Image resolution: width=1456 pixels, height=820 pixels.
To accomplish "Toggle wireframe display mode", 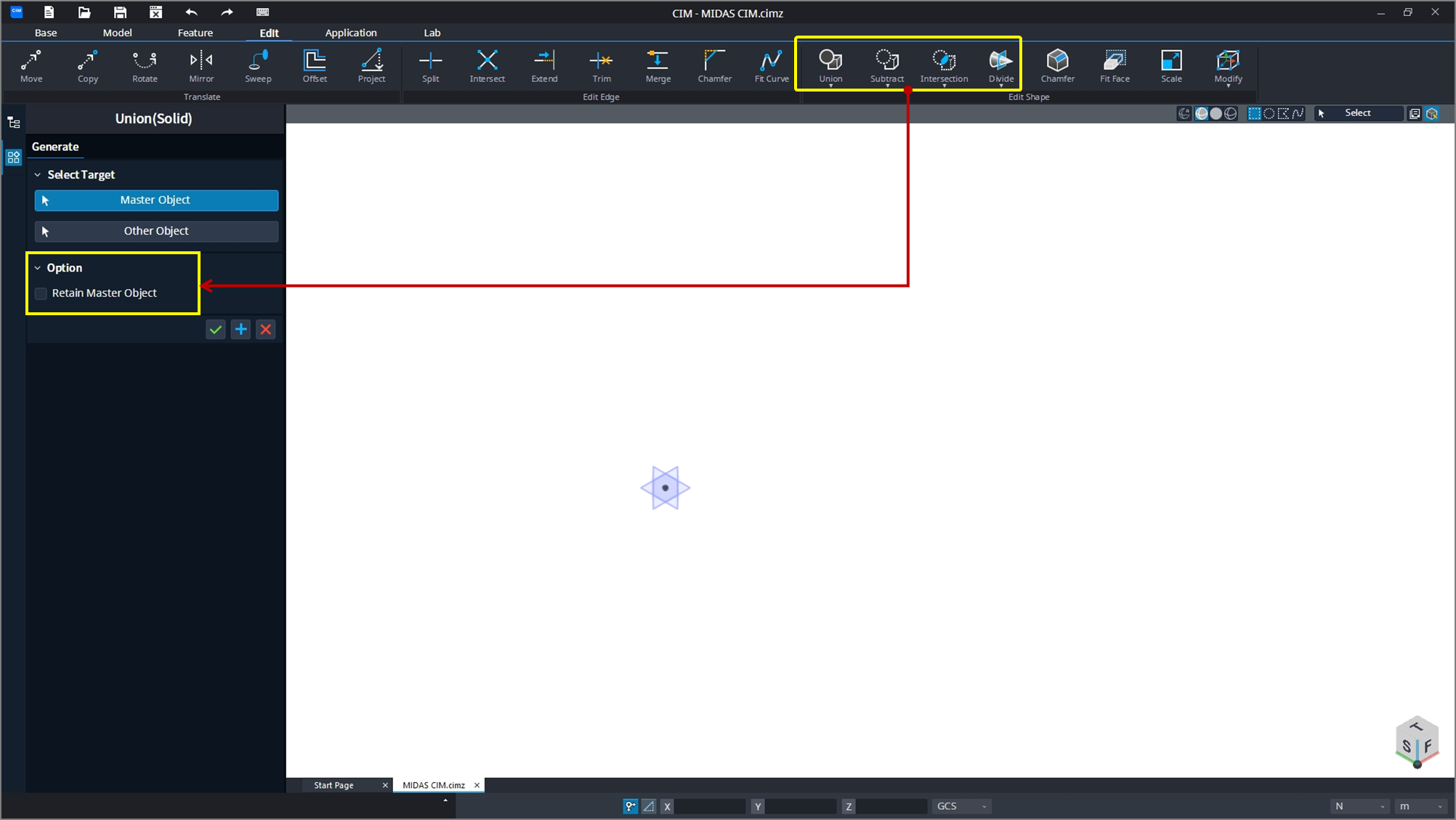I will [x=1230, y=113].
